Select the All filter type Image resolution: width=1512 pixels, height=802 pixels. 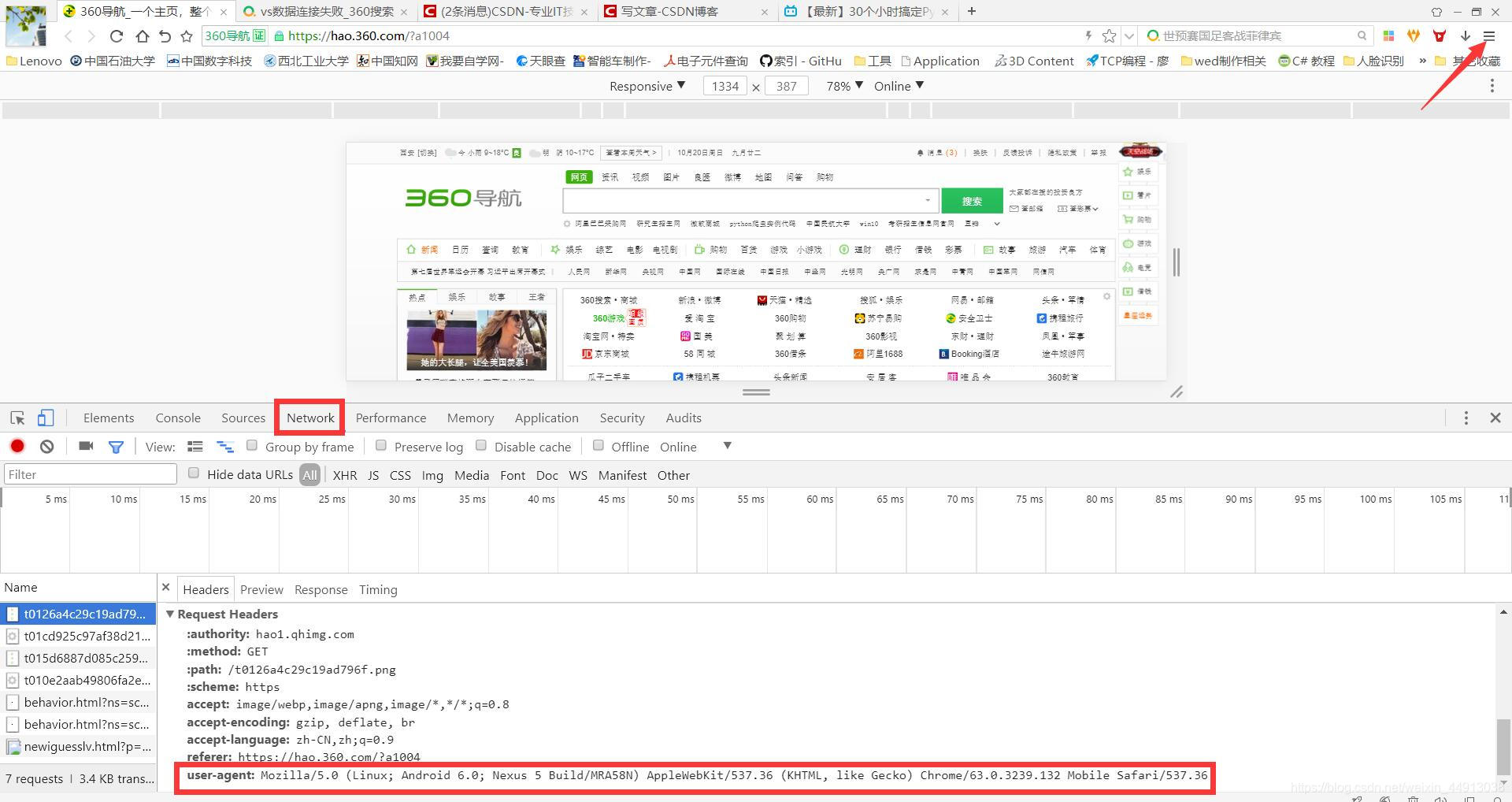pos(310,475)
